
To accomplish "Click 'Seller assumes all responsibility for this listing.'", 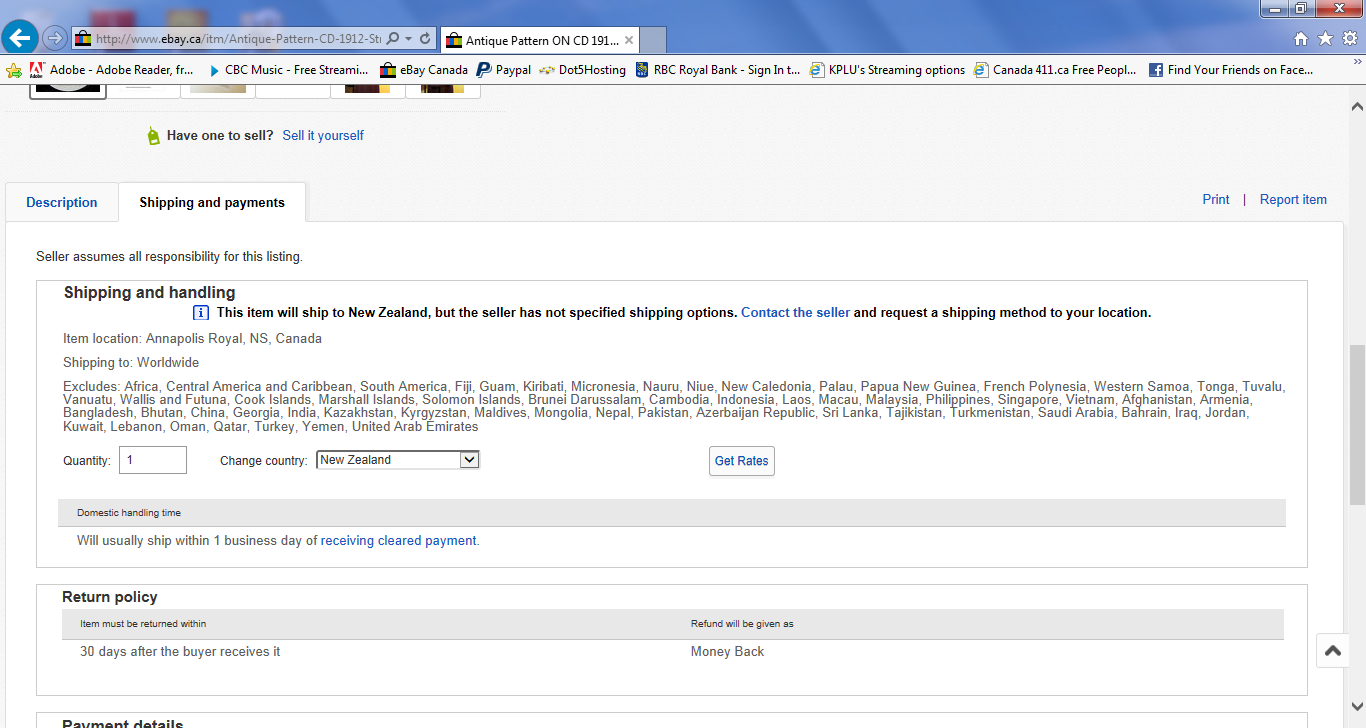I will pyautogui.click(x=169, y=256).
